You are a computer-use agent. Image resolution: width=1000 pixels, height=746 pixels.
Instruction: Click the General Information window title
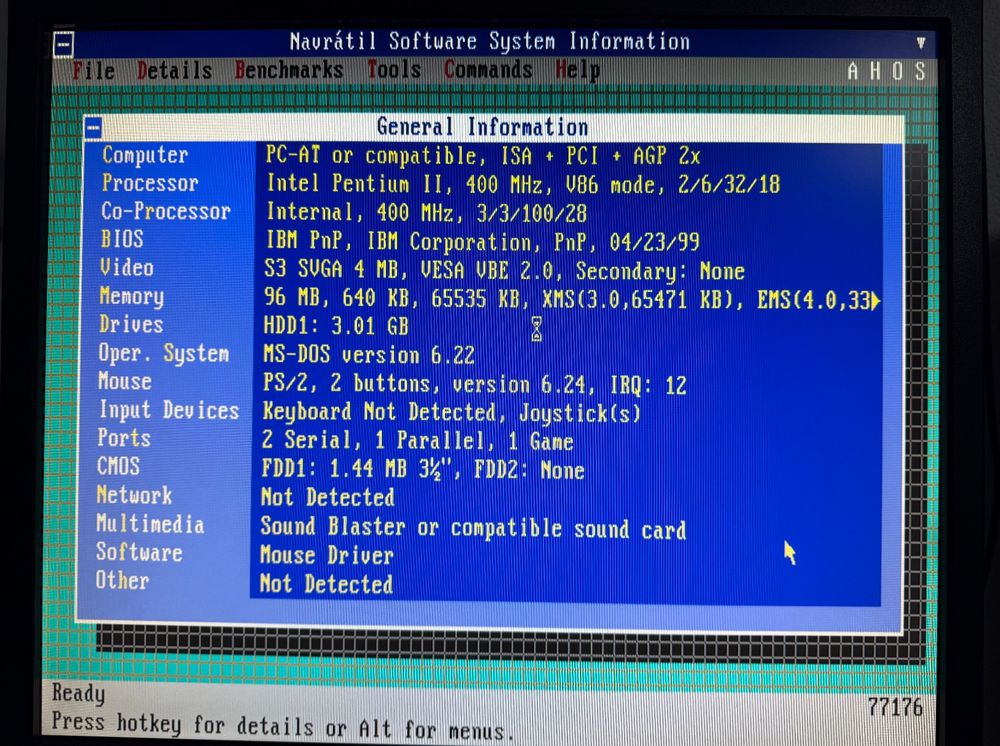coord(482,127)
